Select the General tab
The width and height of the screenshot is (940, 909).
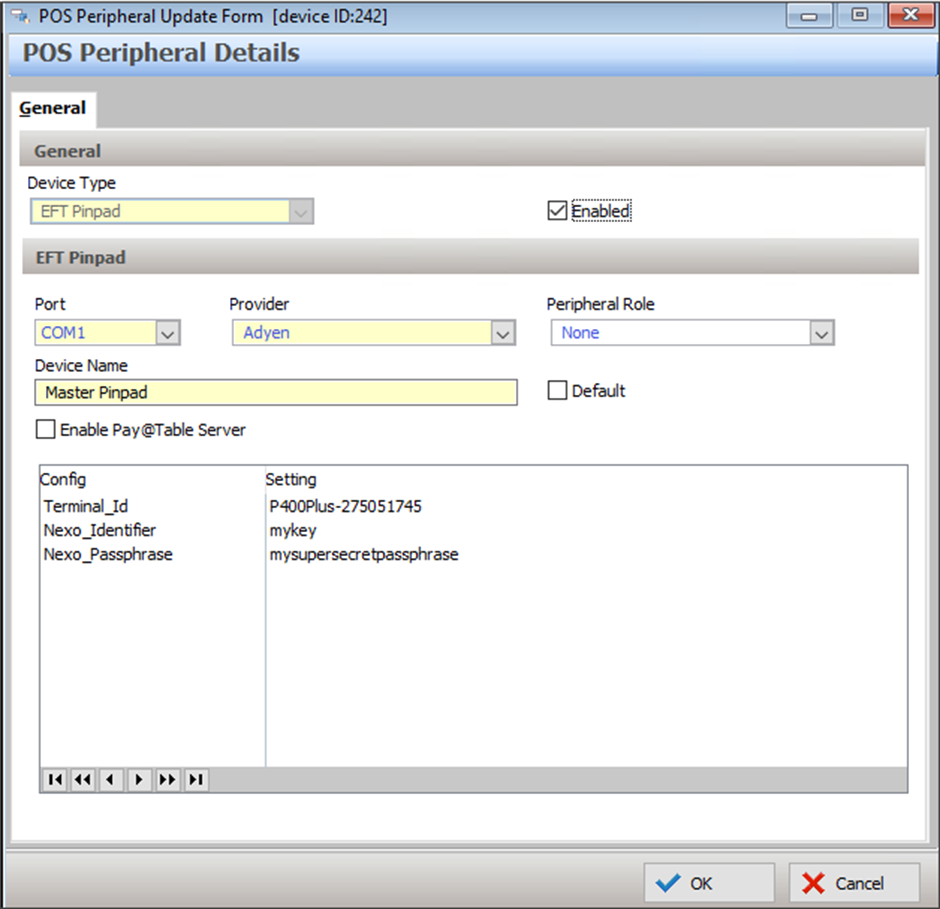[53, 108]
